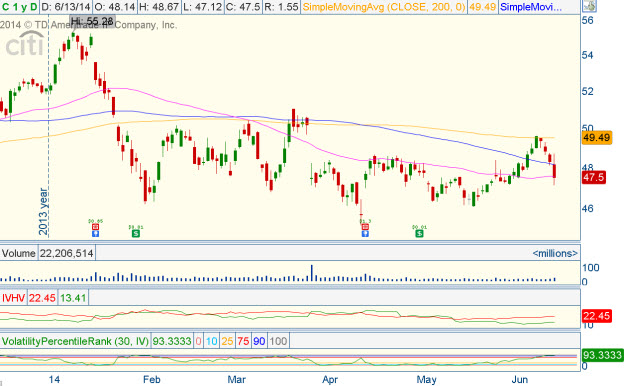Select the volume value 22,206,514
This screenshot has width=625, height=386.
click(x=67, y=254)
